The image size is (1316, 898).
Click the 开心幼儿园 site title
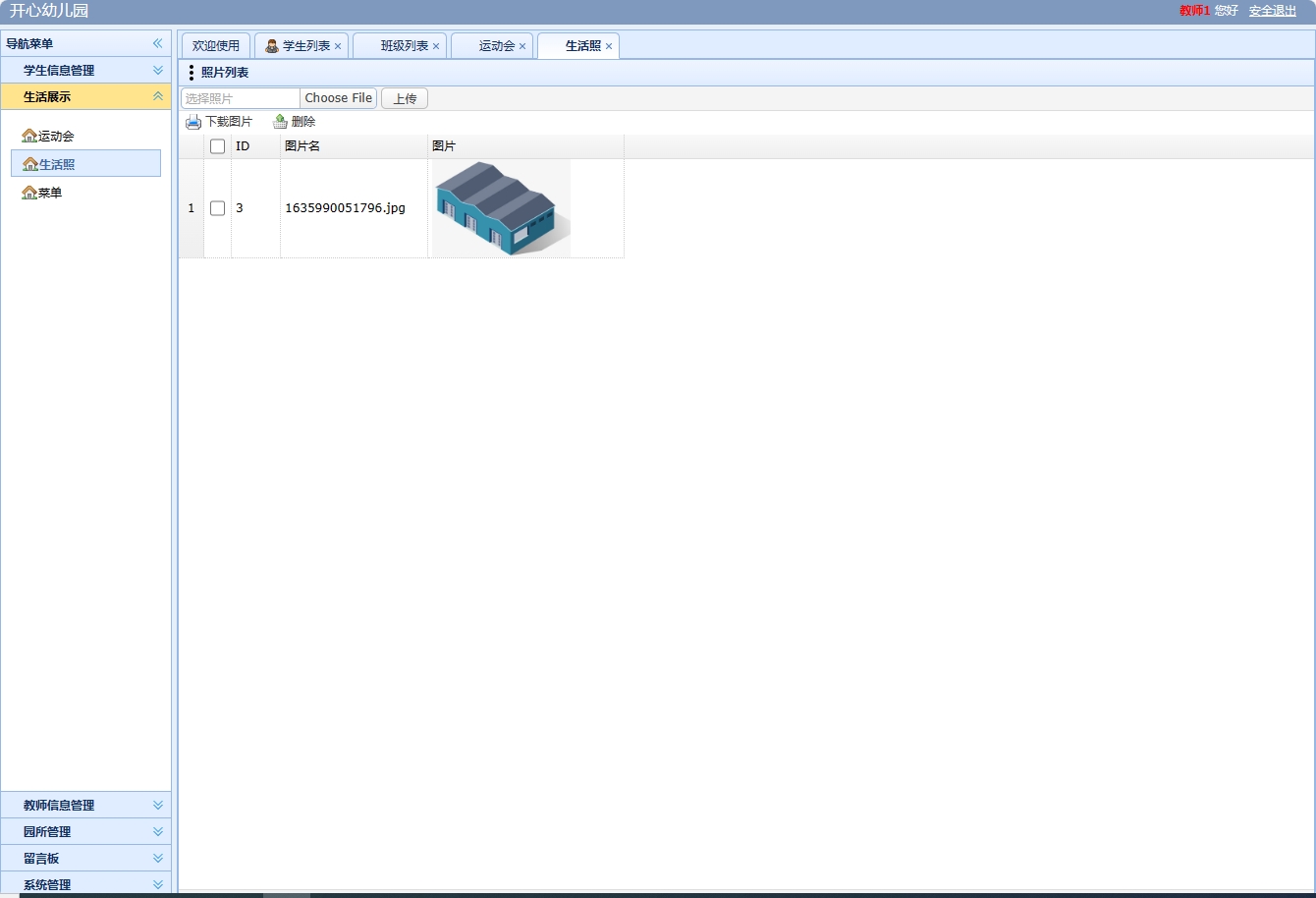(x=49, y=11)
